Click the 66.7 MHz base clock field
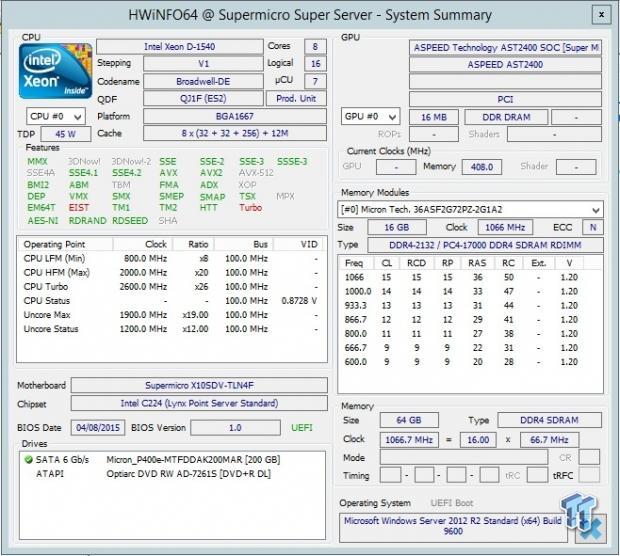Viewport: 620px width, 556px height. tap(549, 440)
